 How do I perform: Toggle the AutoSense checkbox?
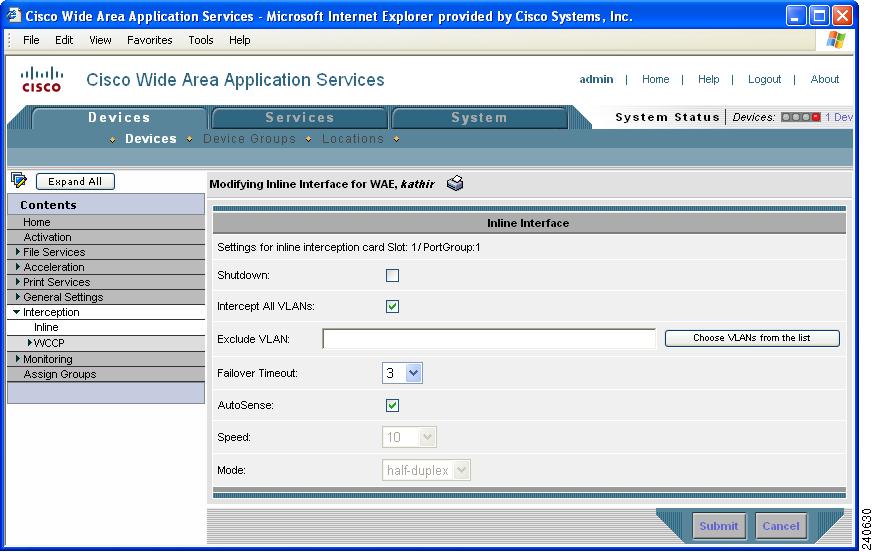pyautogui.click(x=392, y=405)
